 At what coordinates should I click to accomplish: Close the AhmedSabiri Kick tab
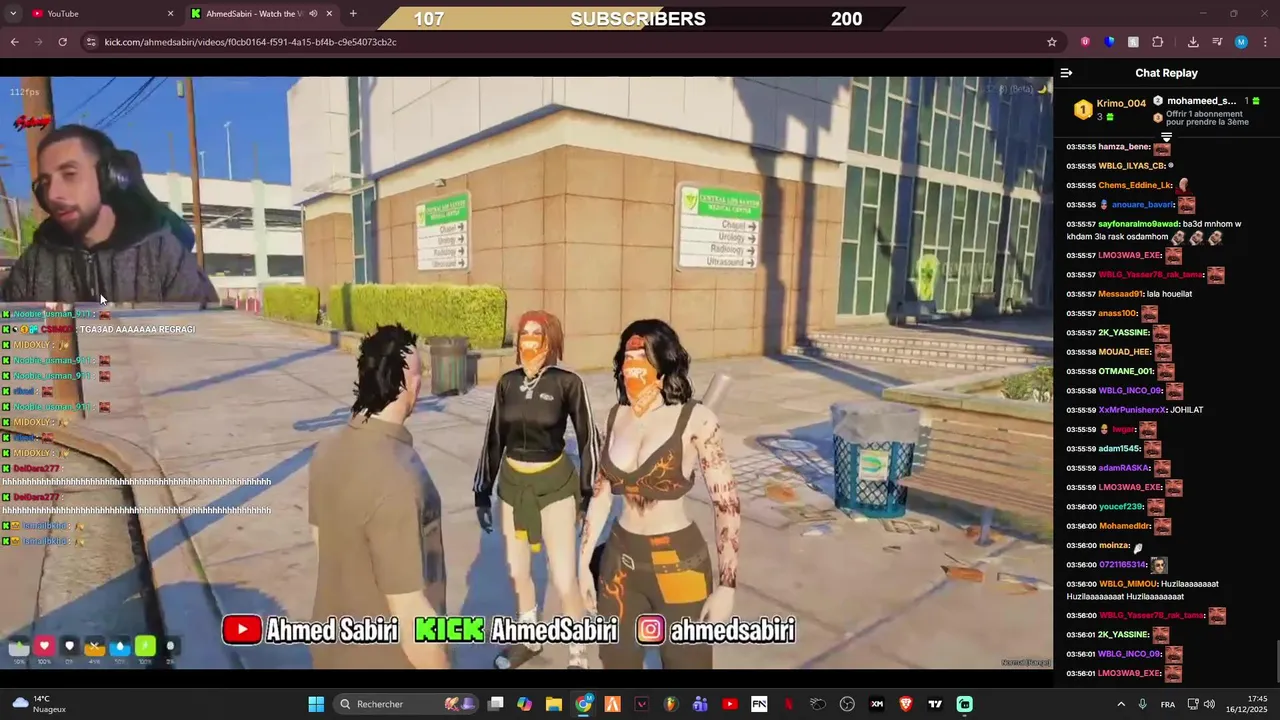[x=329, y=13]
